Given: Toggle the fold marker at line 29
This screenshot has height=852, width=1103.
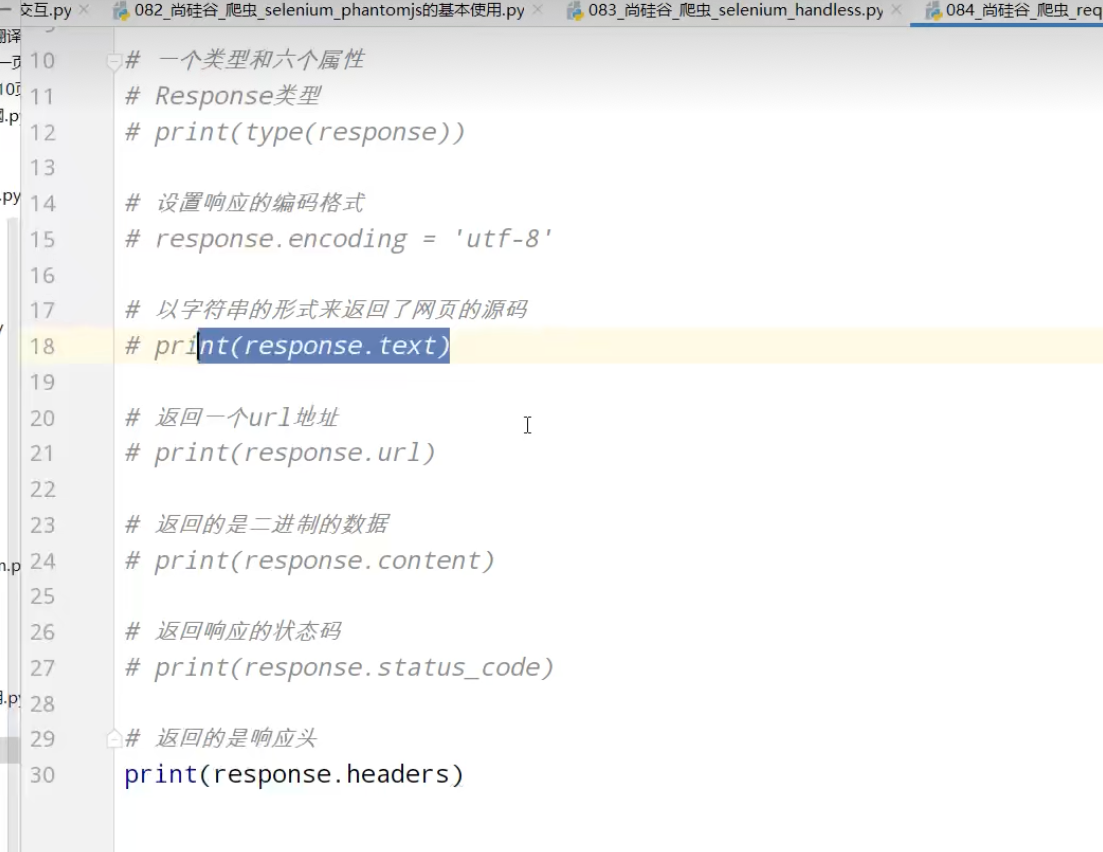Looking at the screenshot, I should tap(113, 739).
